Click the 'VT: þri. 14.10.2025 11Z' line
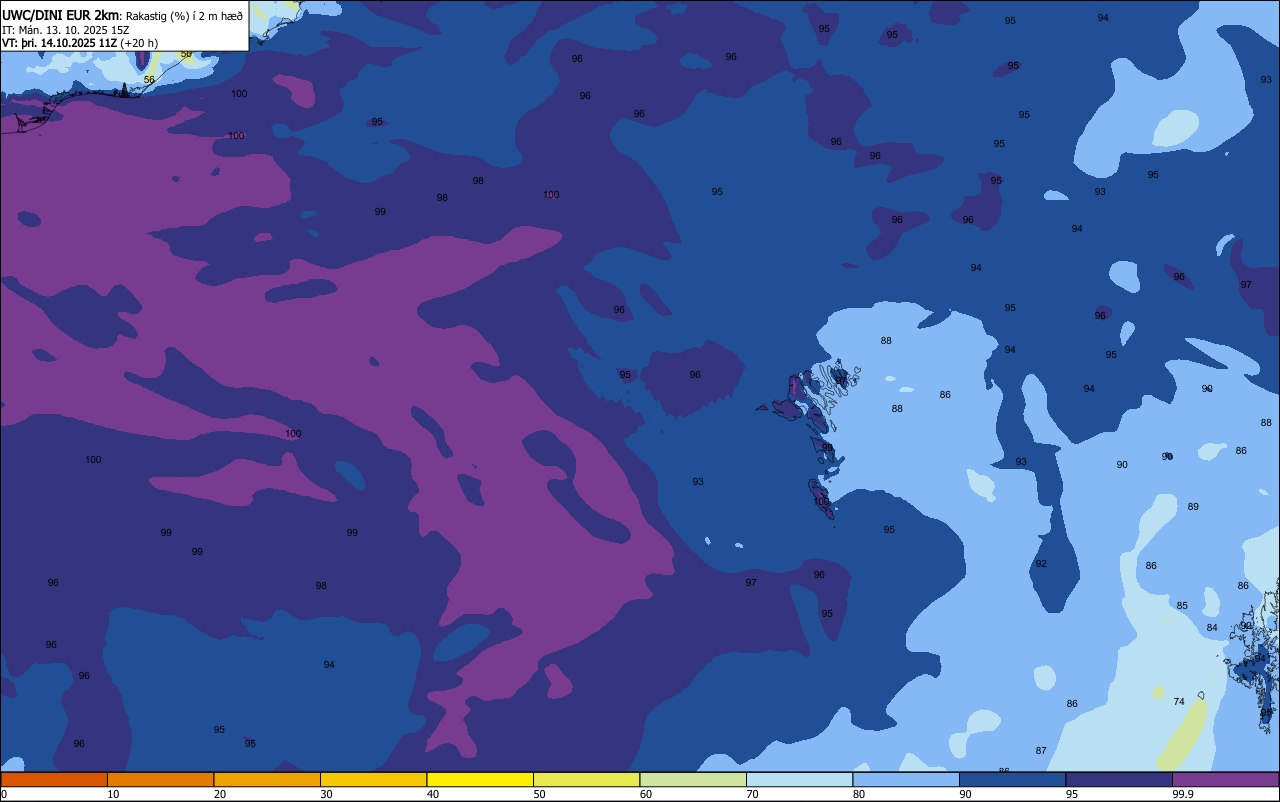This screenshot has height=802, width=1280. tap(59, 43)
